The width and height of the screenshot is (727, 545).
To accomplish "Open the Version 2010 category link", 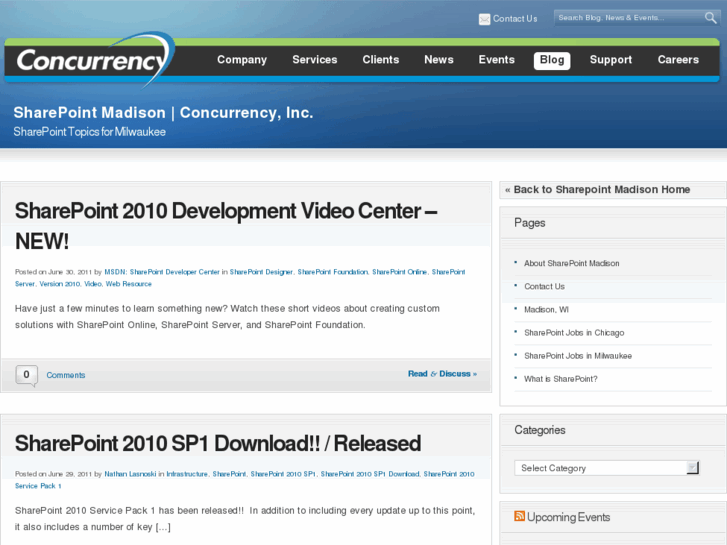I will (59, 284).
